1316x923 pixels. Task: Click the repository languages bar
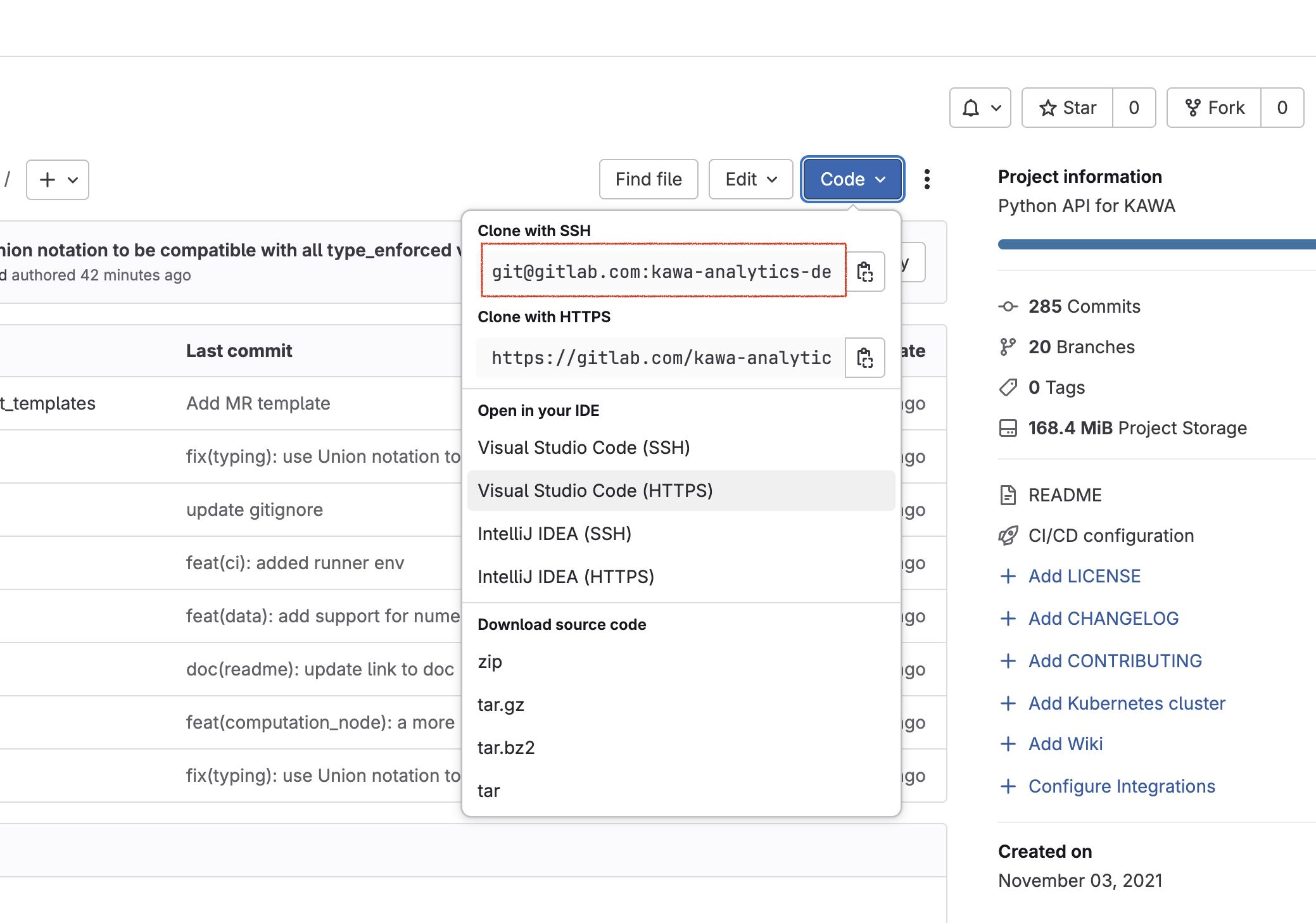click(x=1157, y=244)
